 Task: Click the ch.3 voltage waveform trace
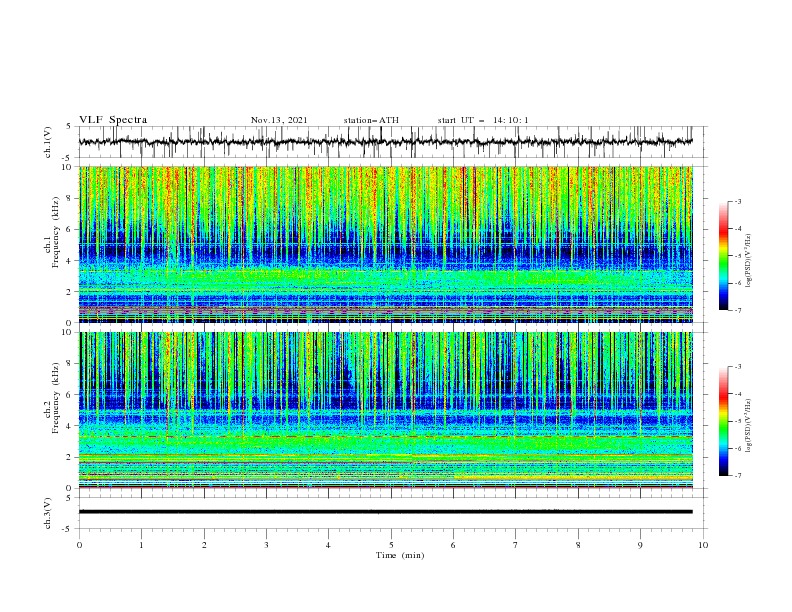click(385, 512)
